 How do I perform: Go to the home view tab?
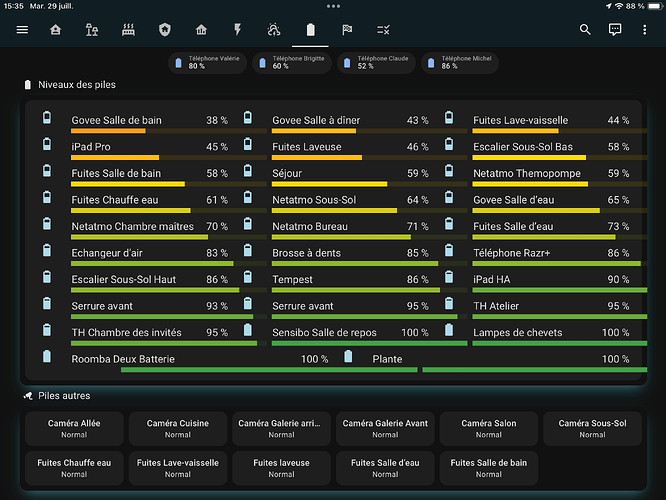56,30
